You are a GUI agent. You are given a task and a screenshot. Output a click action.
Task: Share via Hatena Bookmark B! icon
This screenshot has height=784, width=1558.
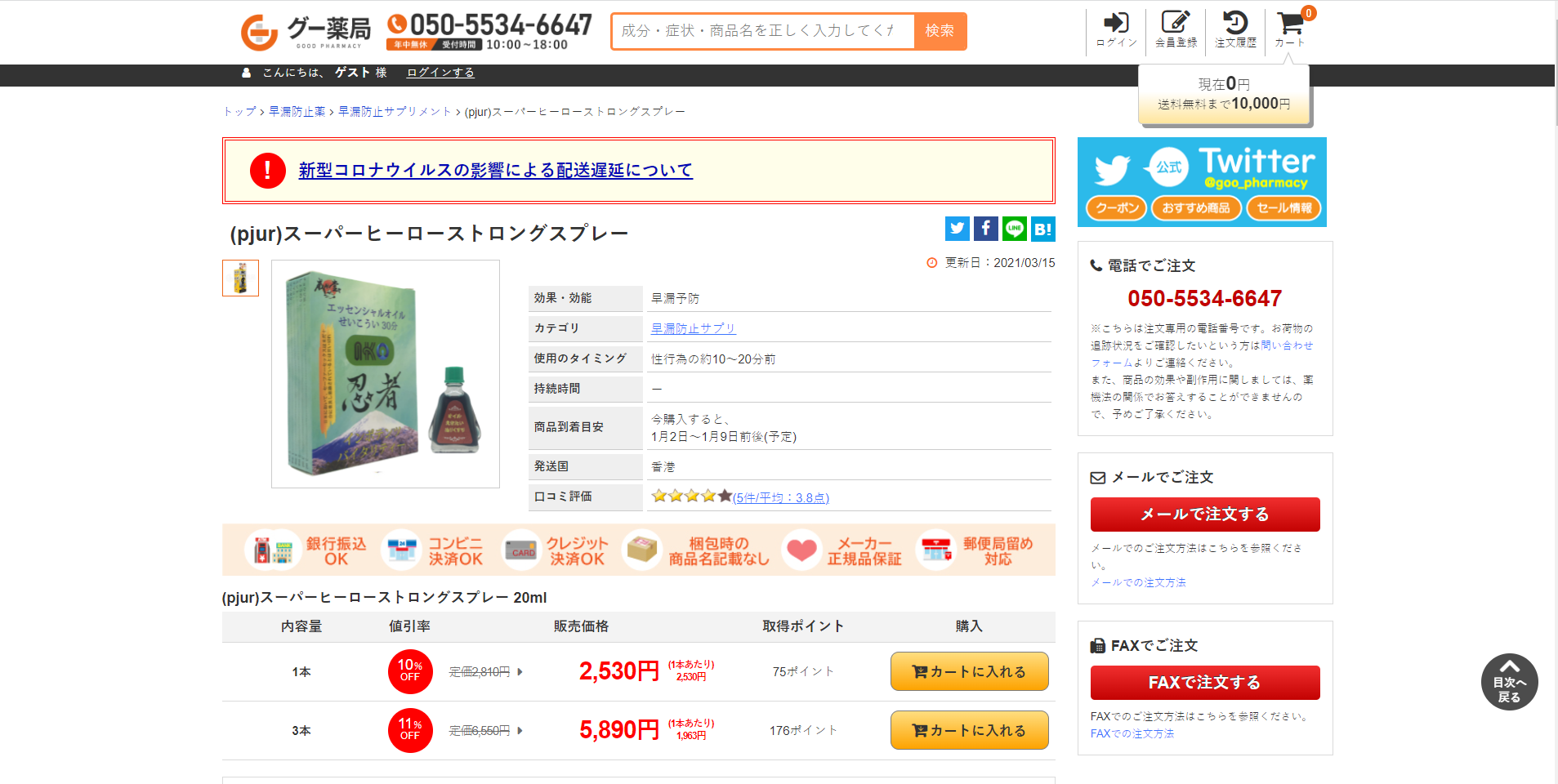[1043, 229]
